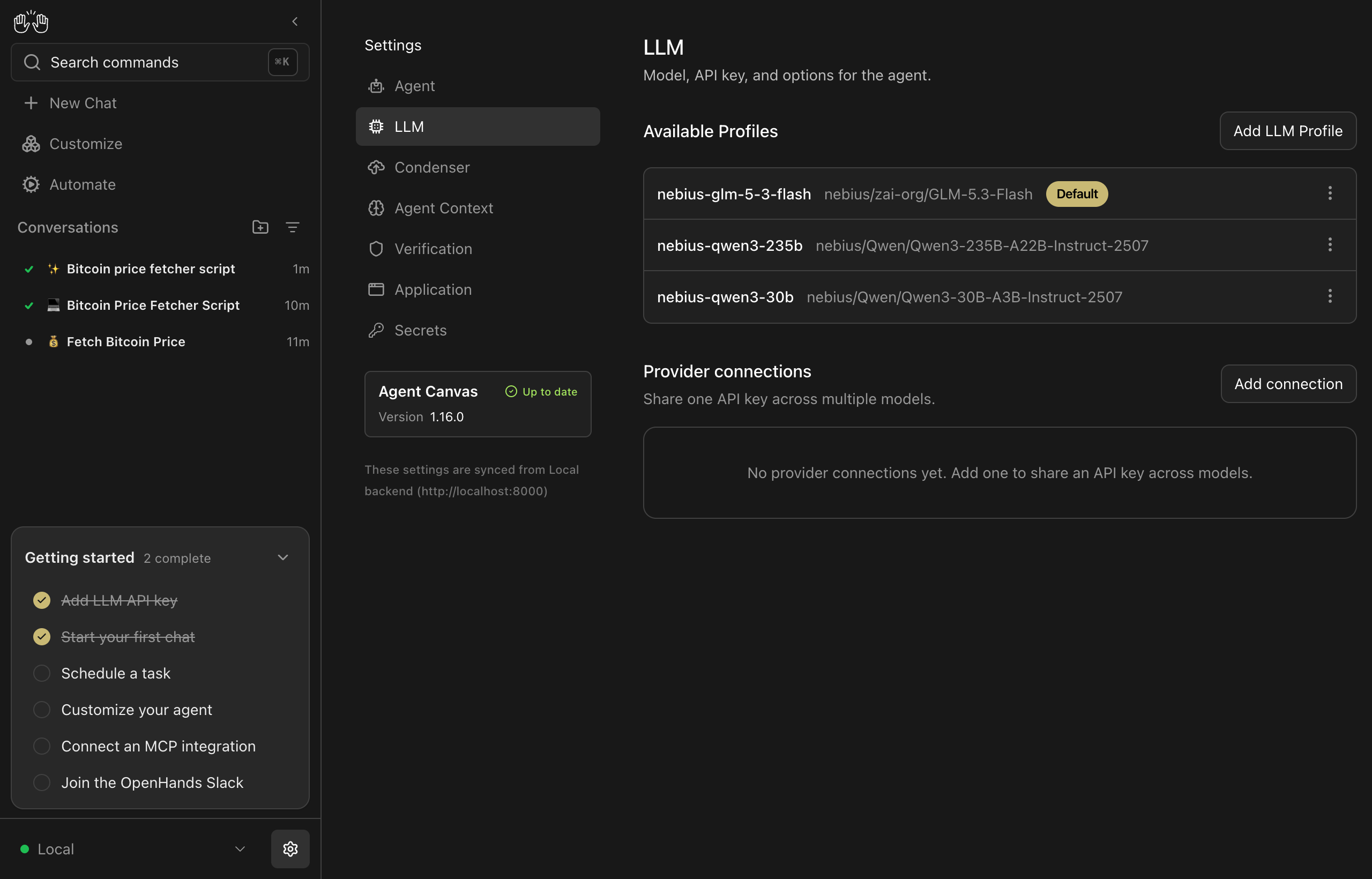This screenshot has height=879, width=1372.
Task: Check the Connect an MCP integration circle
Action: click(42, 746)
